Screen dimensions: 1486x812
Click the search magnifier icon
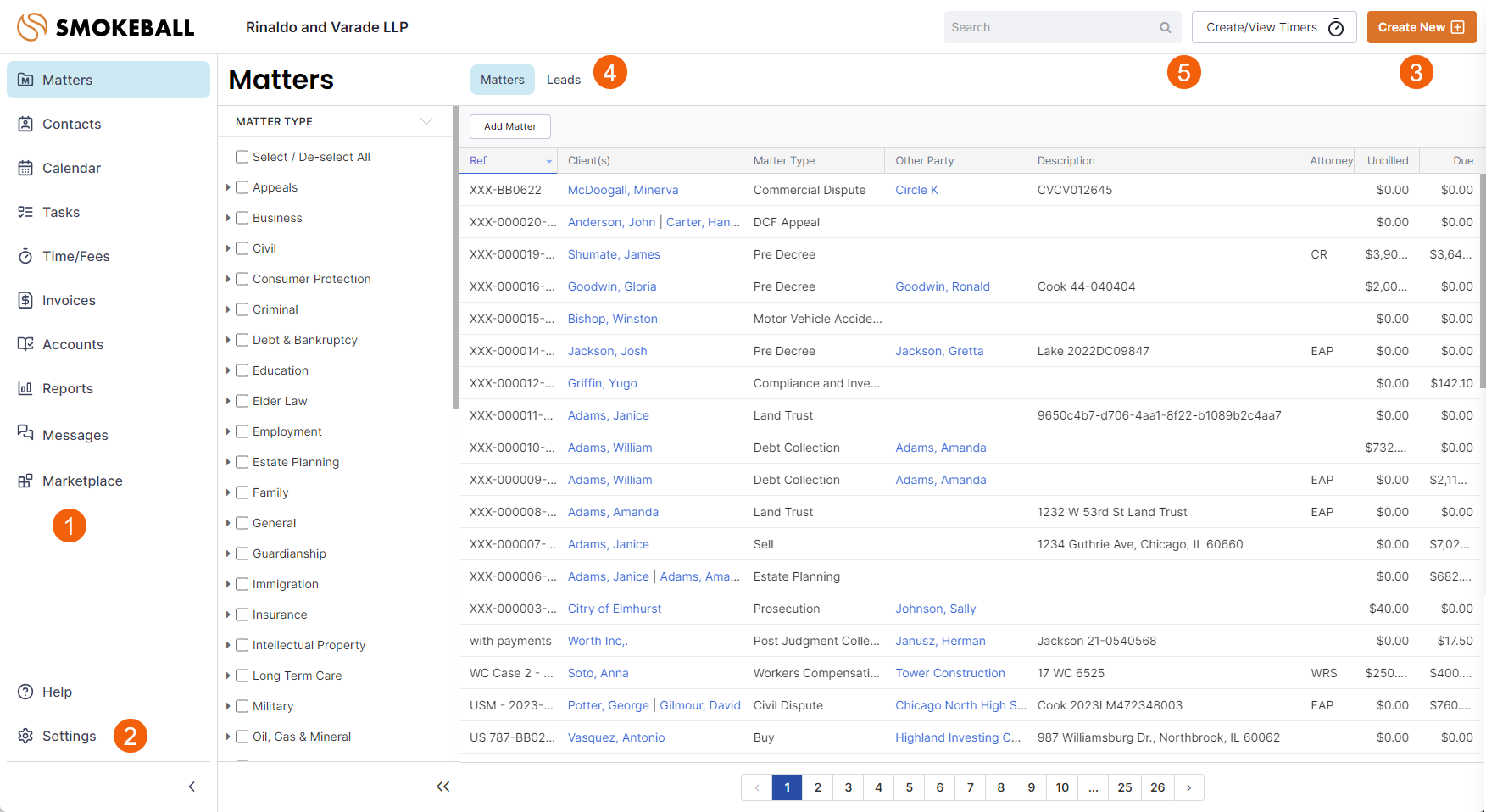1166,27
